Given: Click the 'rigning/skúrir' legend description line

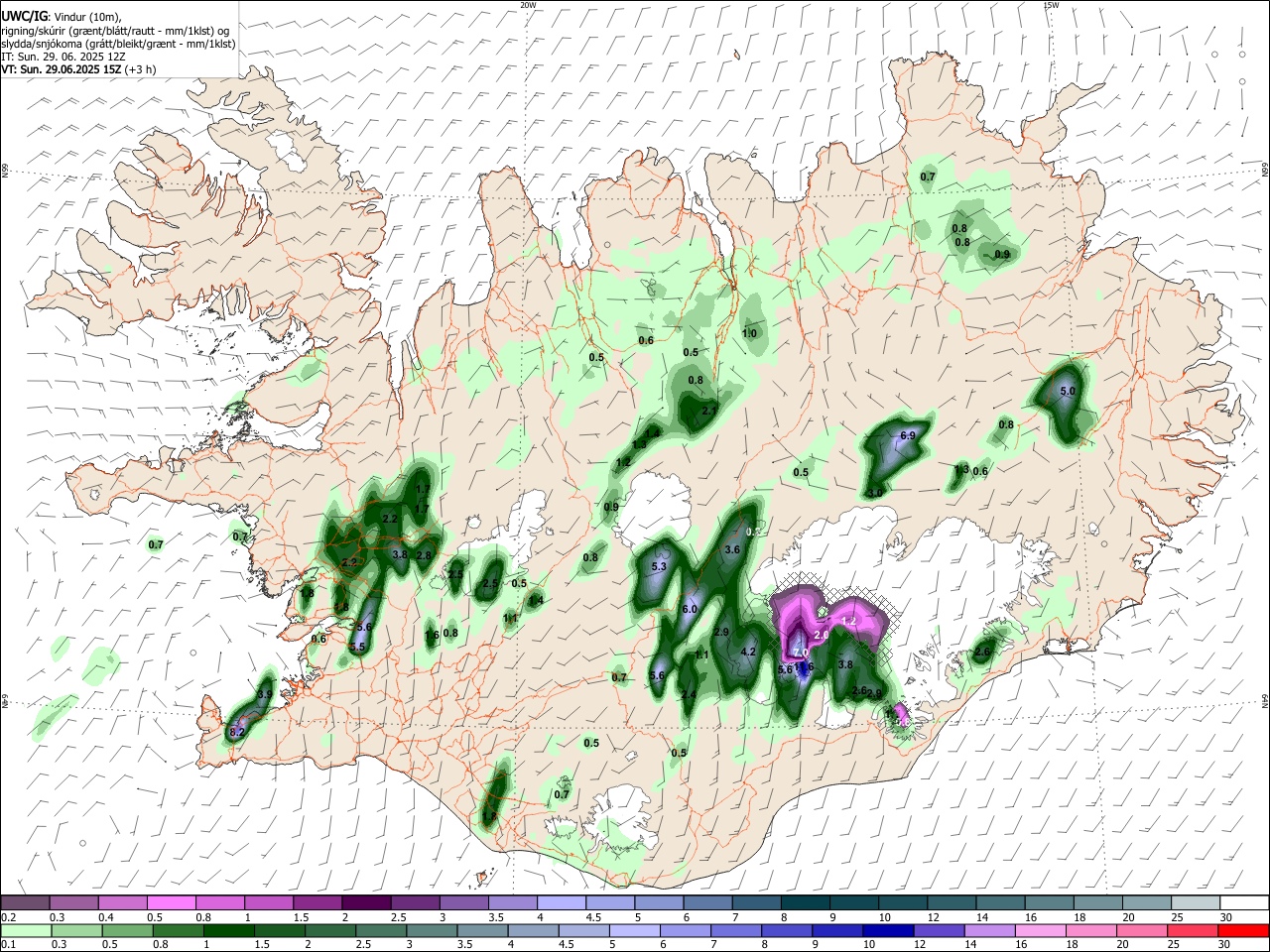Looking at the screenshot, I should click(115, 31).
